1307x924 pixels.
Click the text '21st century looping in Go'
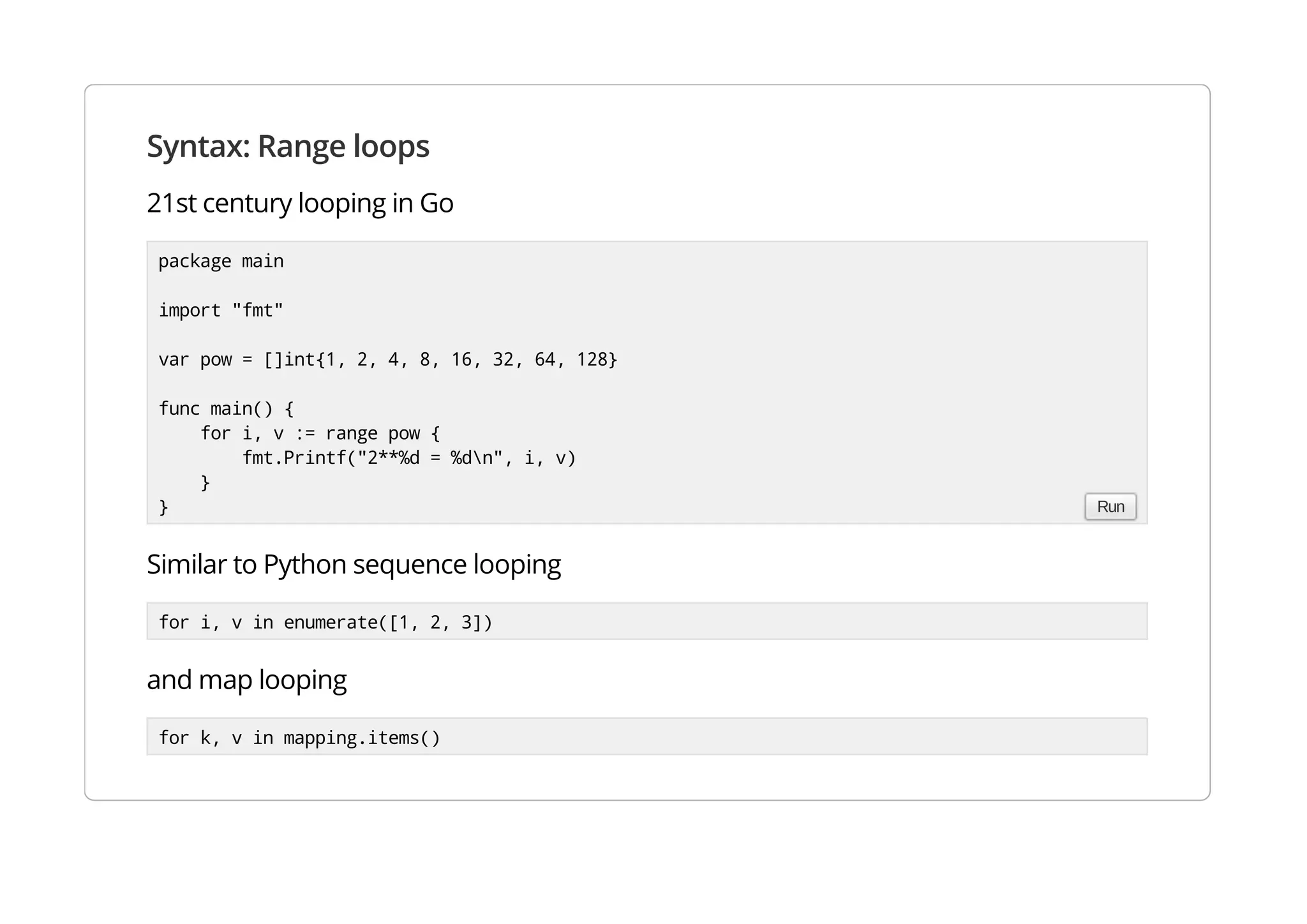[x=300, y=204]
